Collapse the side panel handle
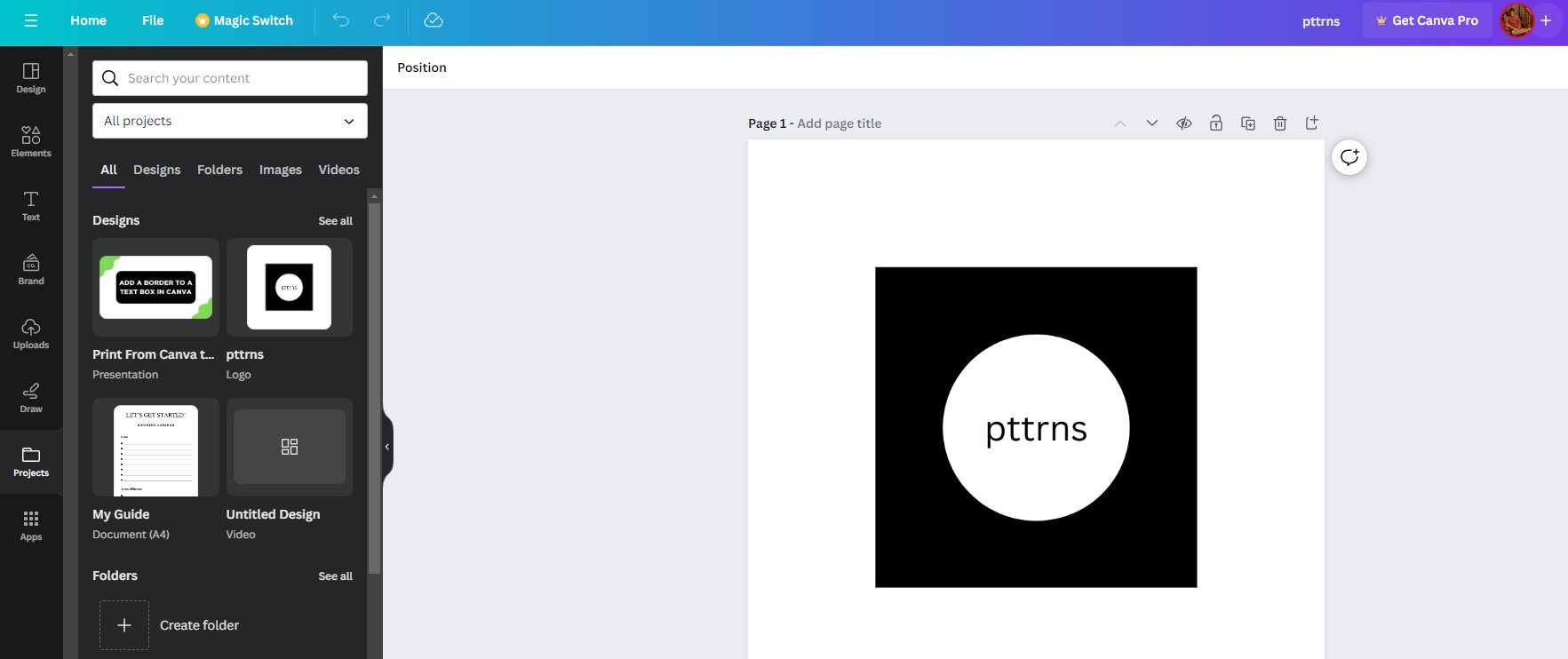Screen dimensions: 1568x659 pyautogui.click(x=387, y=447)
